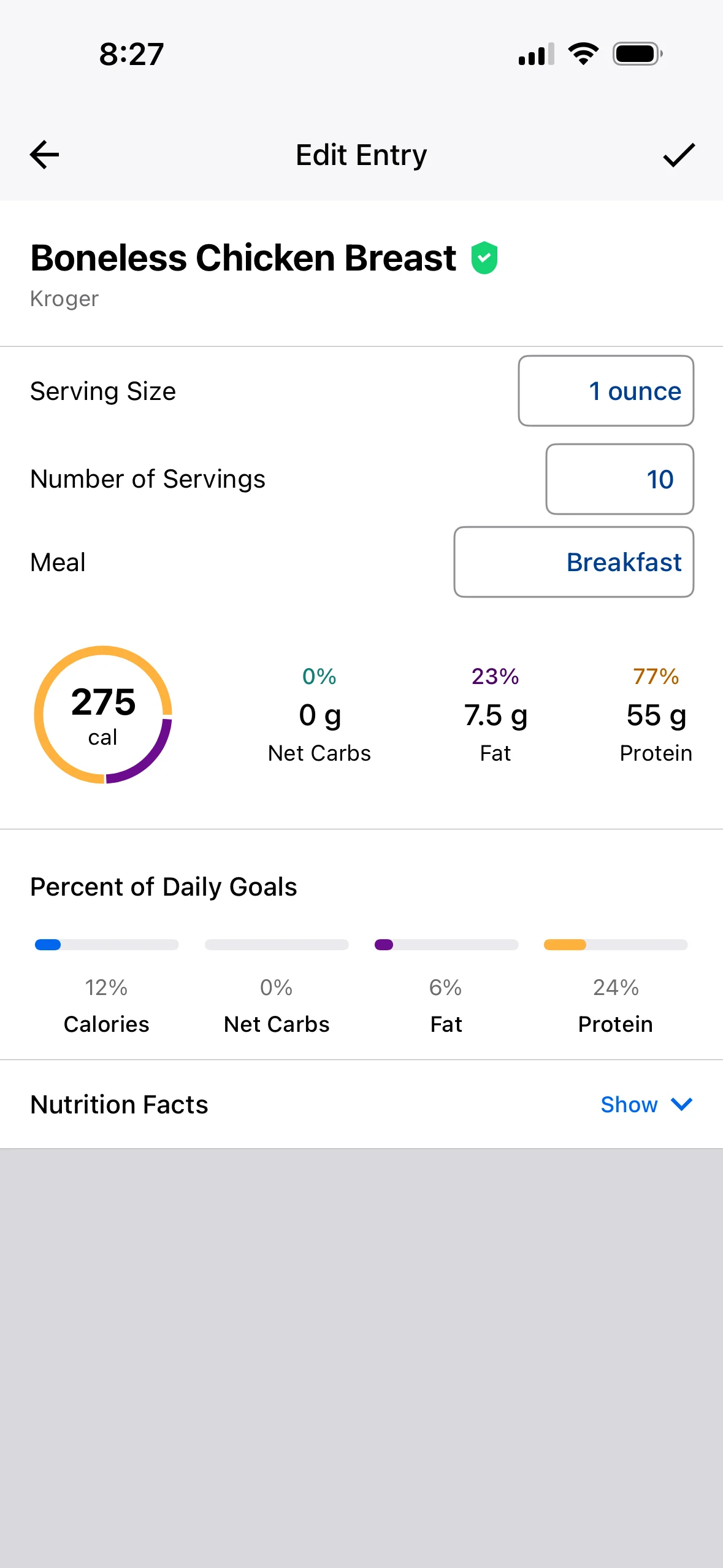This screenshot has width=723, height=1568.
Task: Open the Meal Breakfast dropdown
Action: [x=574, y=562]
